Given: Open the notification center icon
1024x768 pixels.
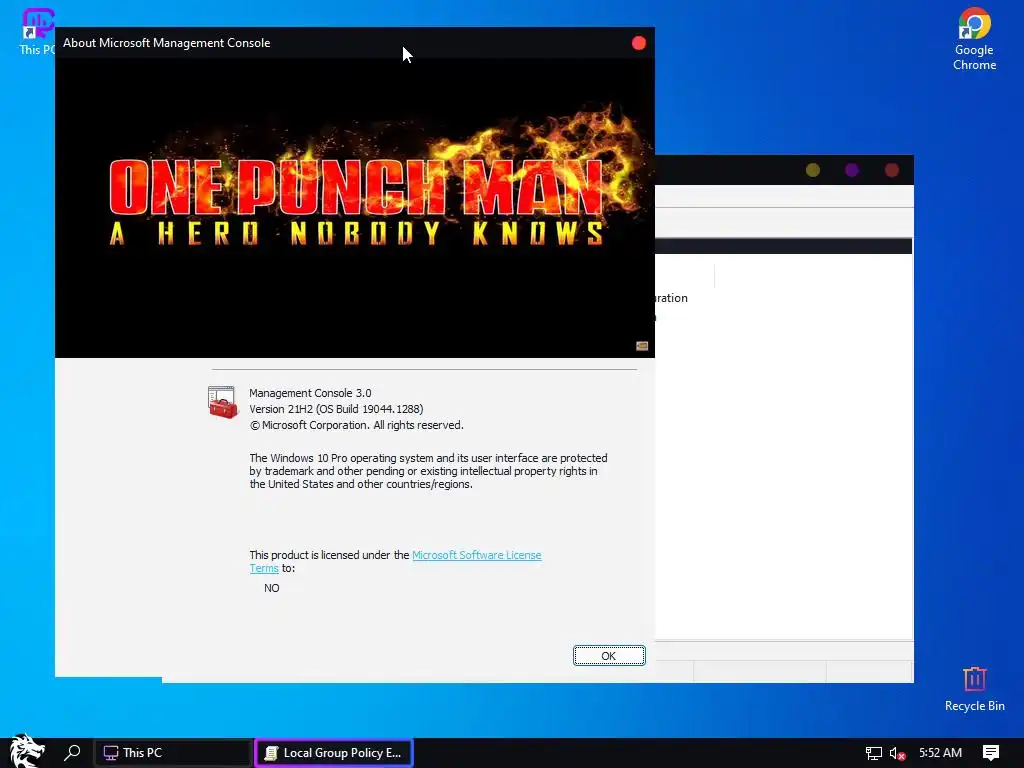Looking at the screenshot, I should [991, 752].
